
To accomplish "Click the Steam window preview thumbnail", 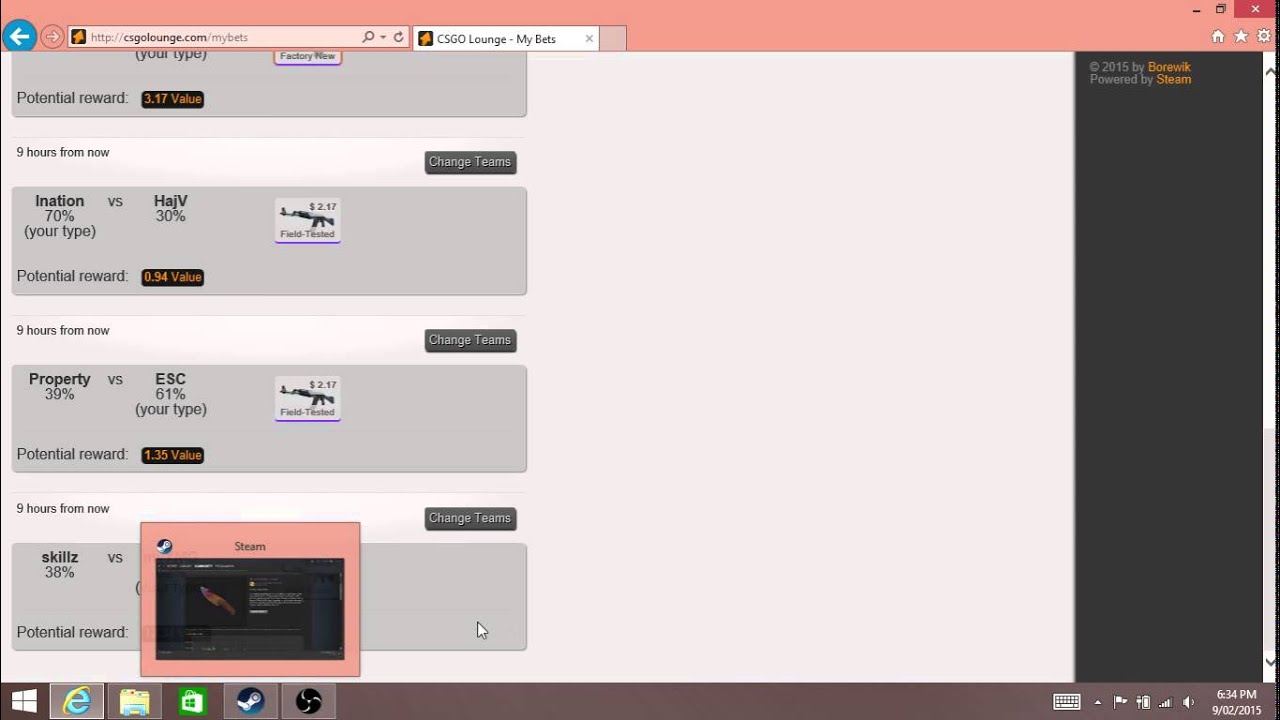I will [x=250, y=608].
